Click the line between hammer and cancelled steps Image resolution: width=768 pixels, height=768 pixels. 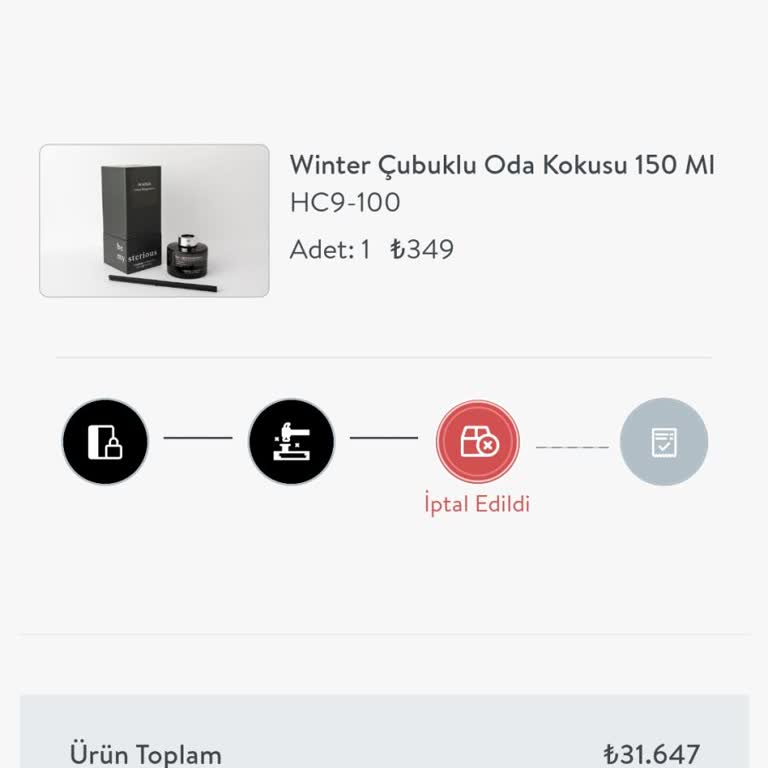pos(384,438)
